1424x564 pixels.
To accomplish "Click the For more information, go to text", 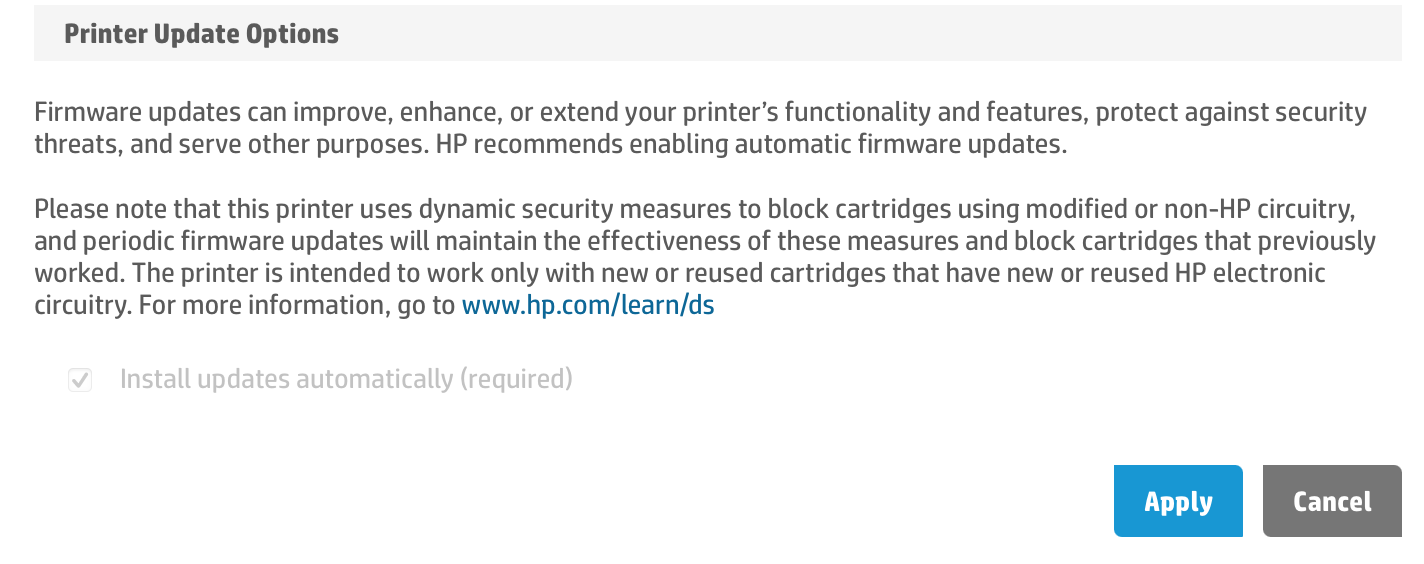I will (295, 306).
